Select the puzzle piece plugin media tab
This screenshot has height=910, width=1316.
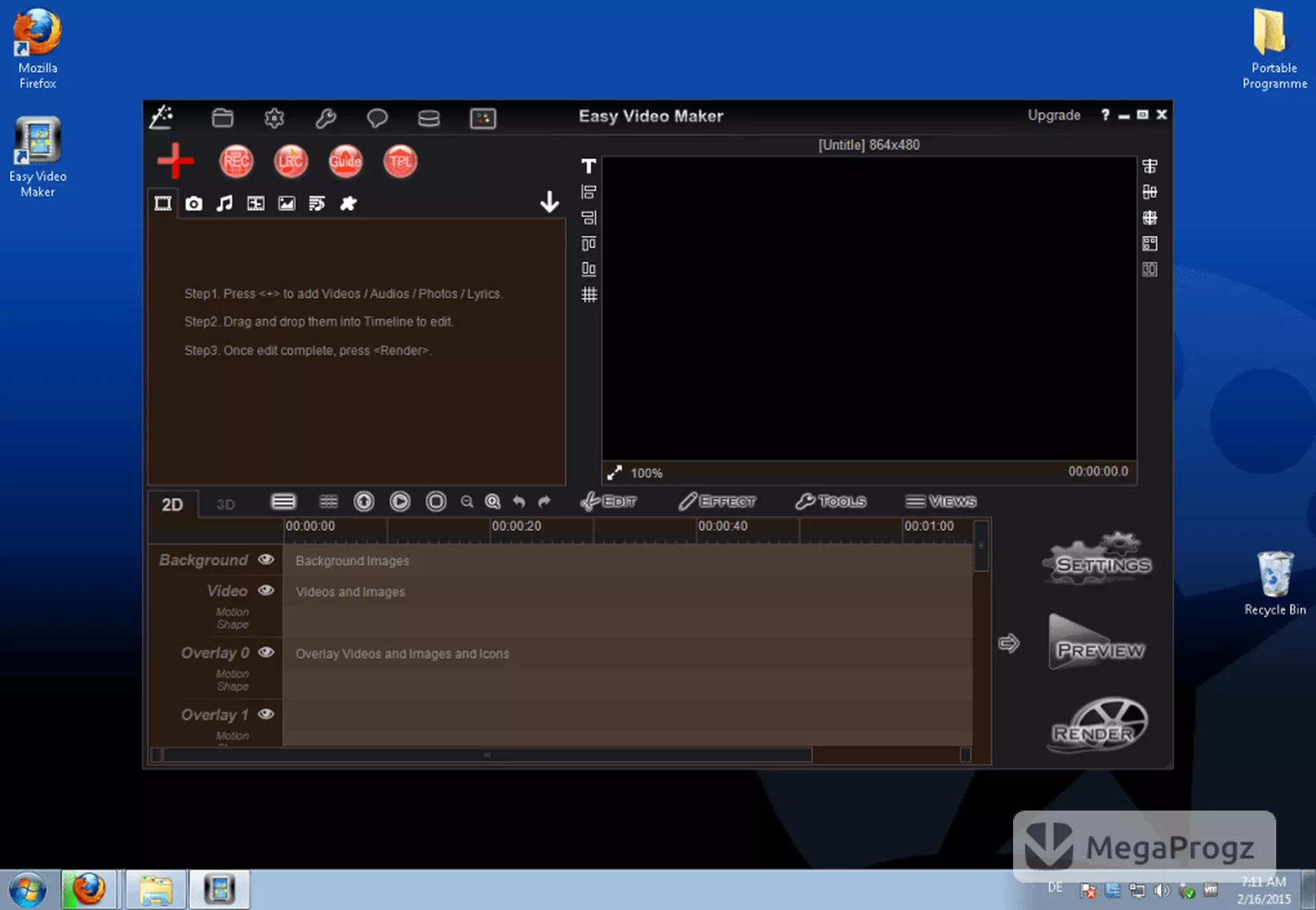click(348, 204)
